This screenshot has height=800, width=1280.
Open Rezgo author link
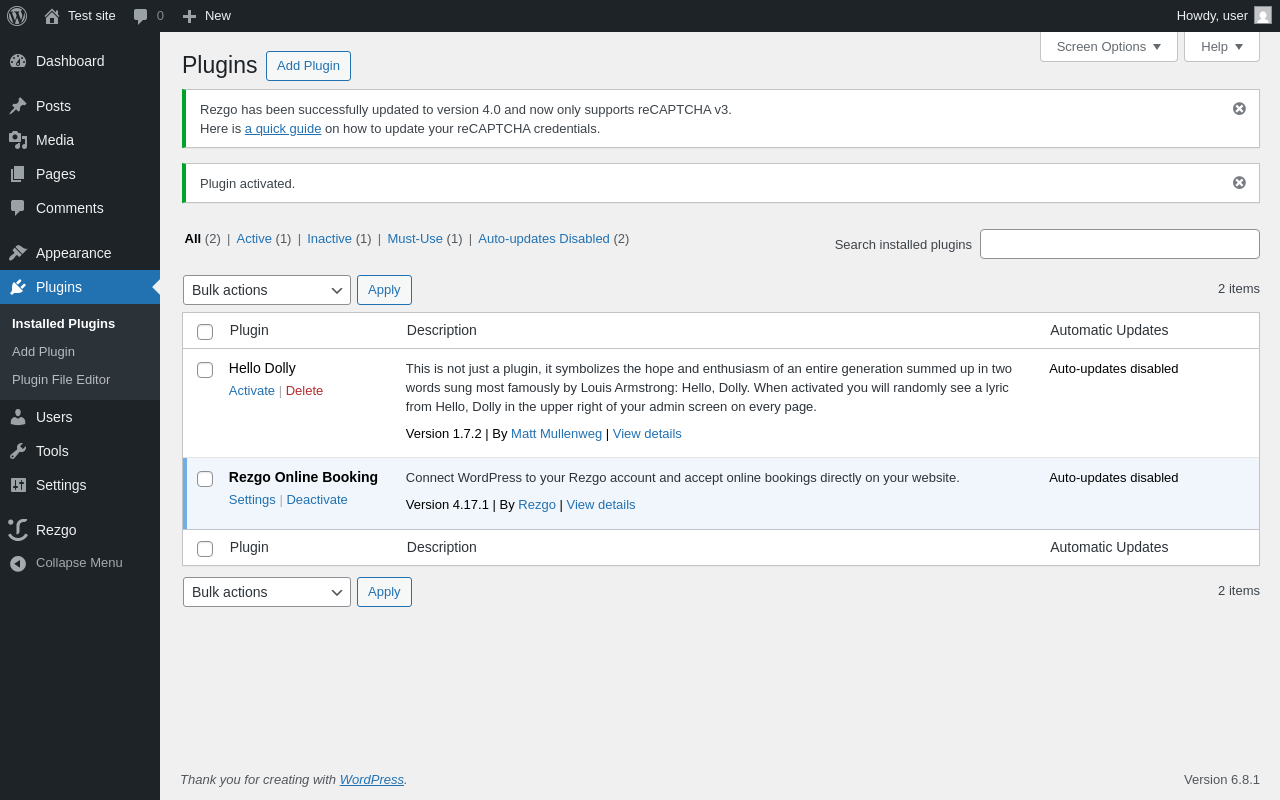[537, 504]
